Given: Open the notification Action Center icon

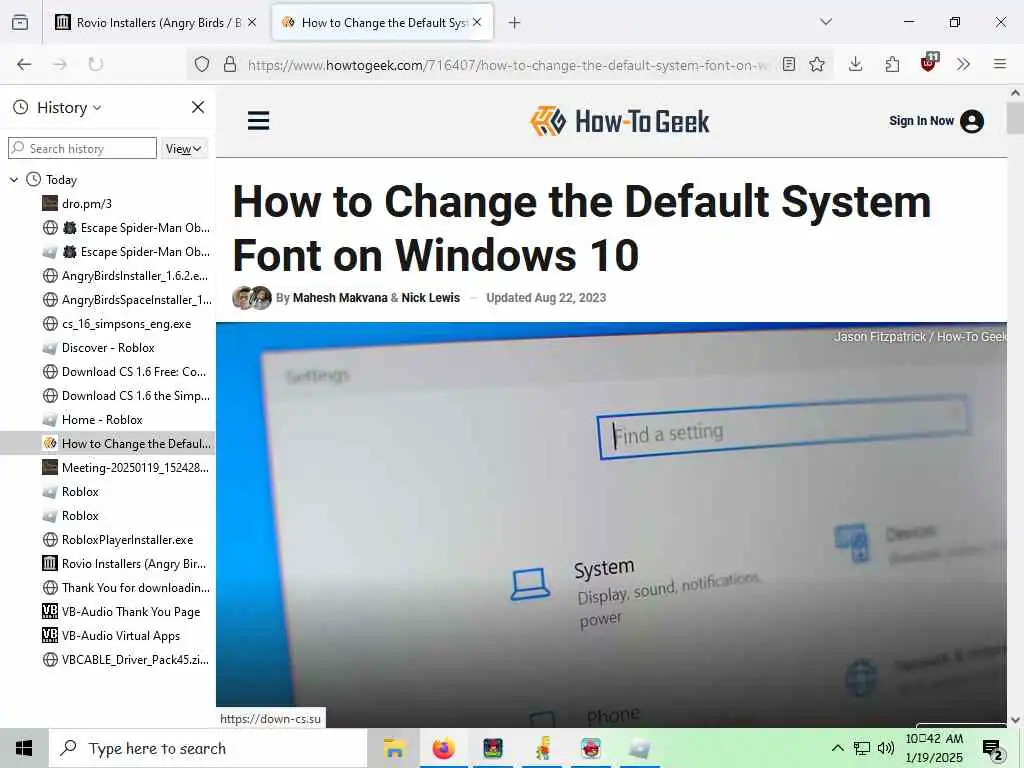Looking at the screenshot, I should (992, 749).
